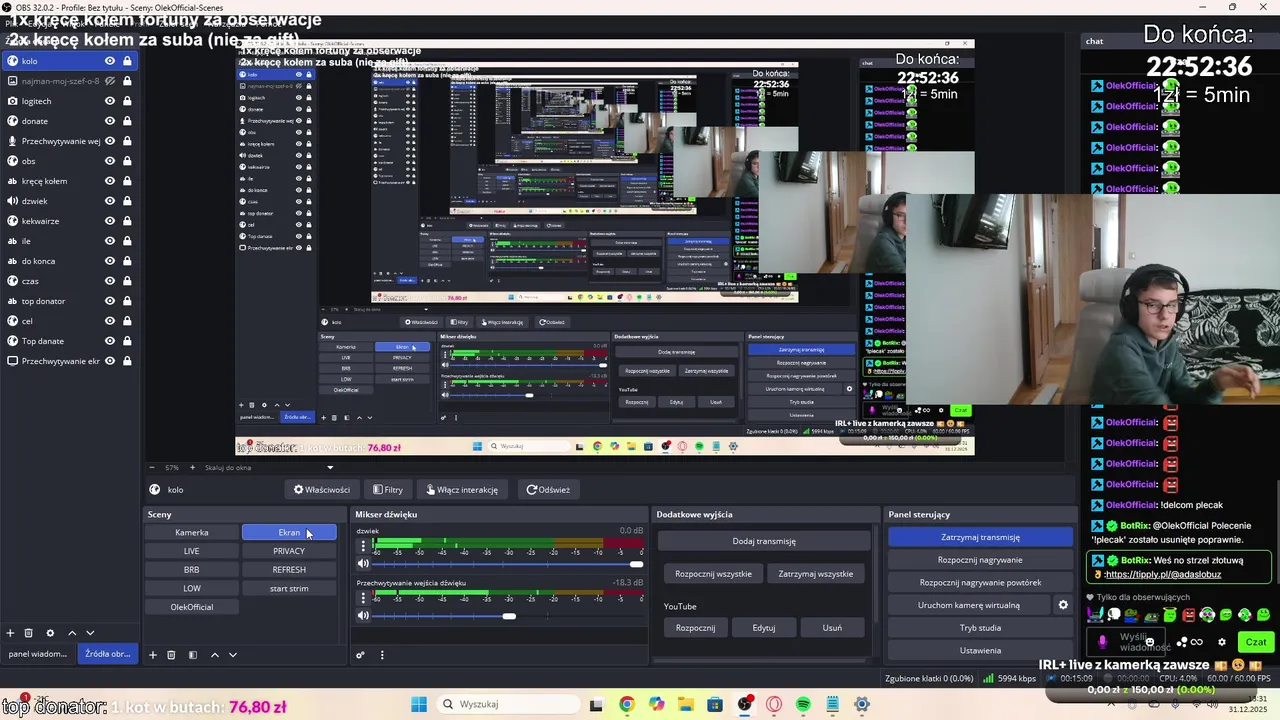
Task: Open the preview scaling dropdown
Action: tap(269, 467)
